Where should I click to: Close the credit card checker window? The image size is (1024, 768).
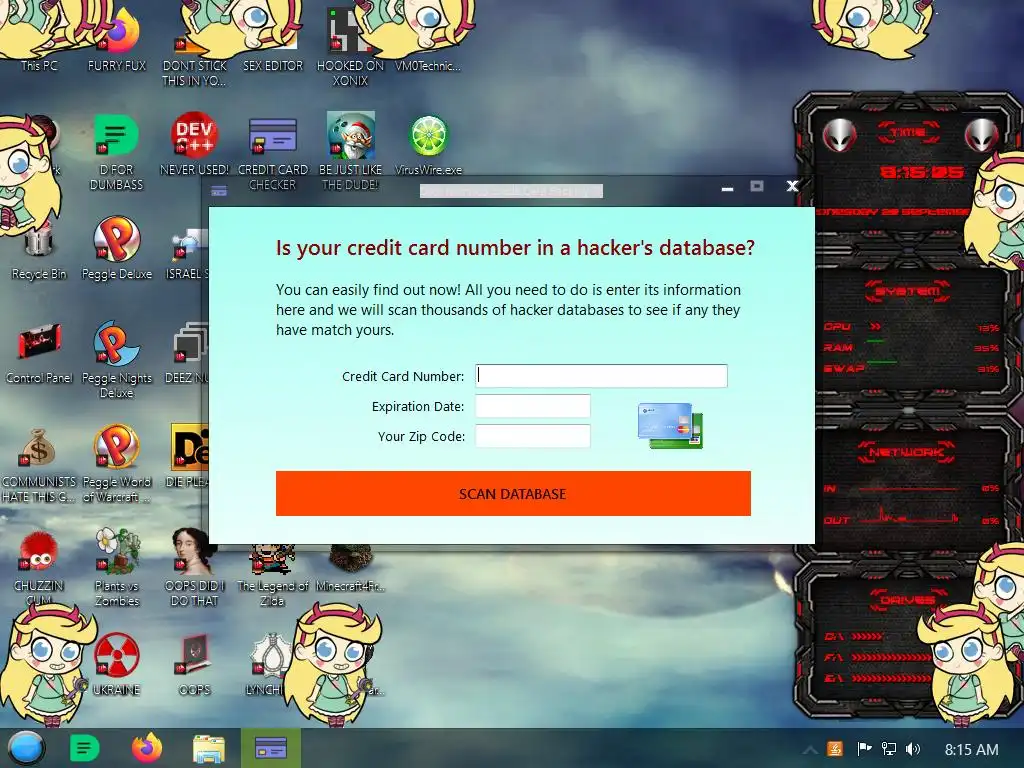(x=792, y=186)
